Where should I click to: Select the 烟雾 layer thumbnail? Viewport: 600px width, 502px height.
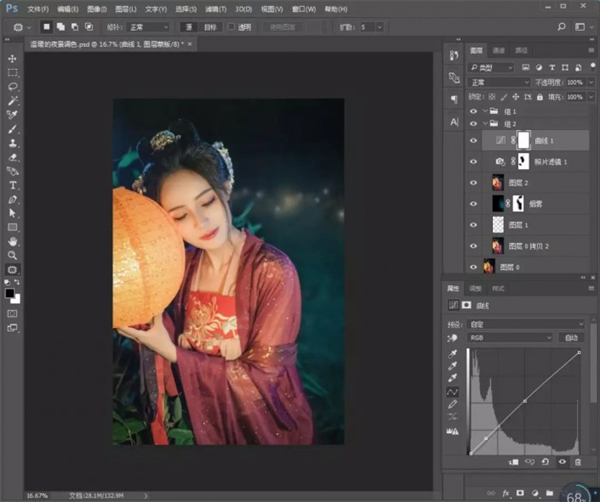coord(498,204)
